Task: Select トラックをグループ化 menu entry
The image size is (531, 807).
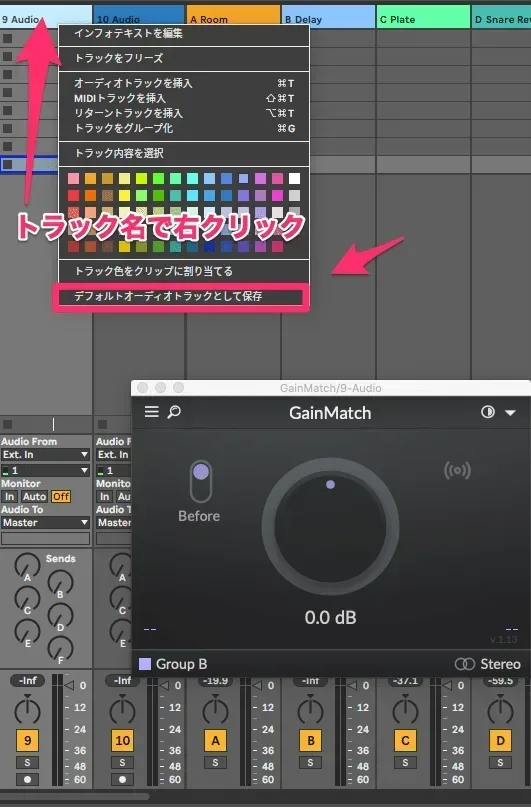Action: [184, 128]
